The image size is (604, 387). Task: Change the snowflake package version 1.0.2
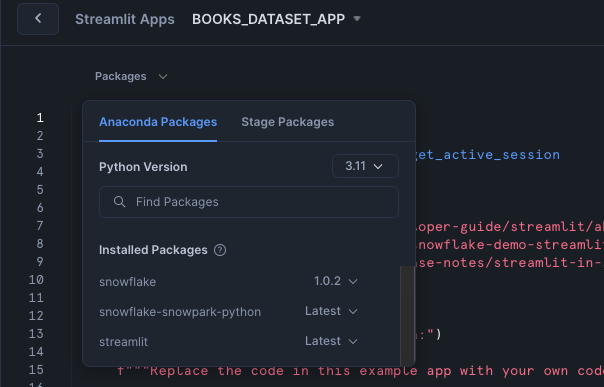[336, 281]
